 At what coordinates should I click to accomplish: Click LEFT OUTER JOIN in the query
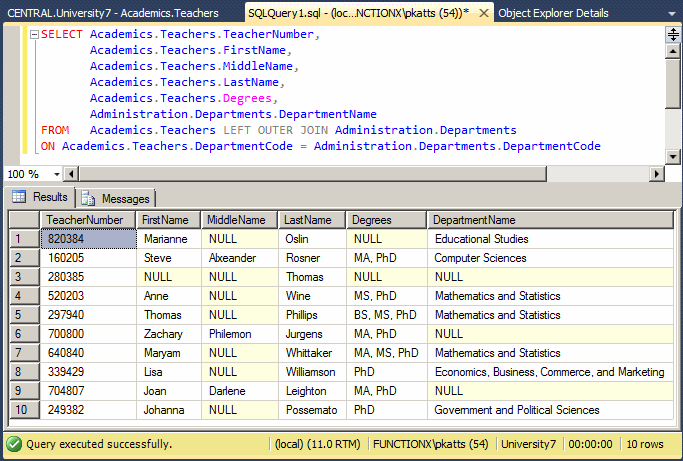(x=275, y=130)
